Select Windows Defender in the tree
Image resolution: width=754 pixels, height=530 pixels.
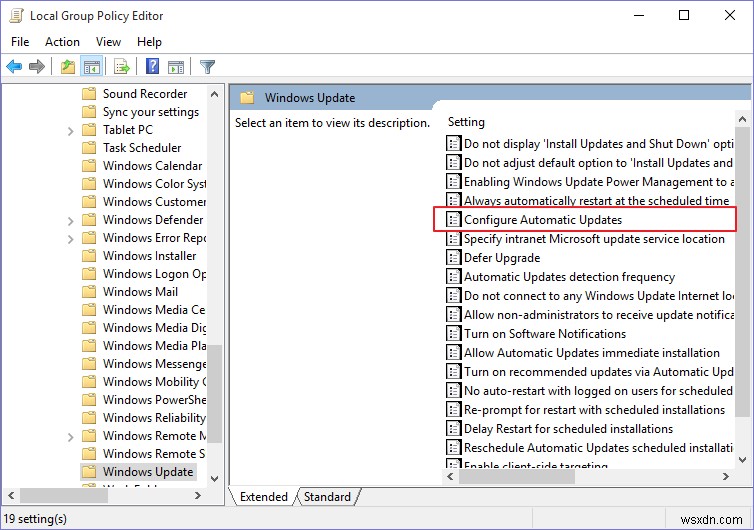pyautogui.click(x=153, y=220)
